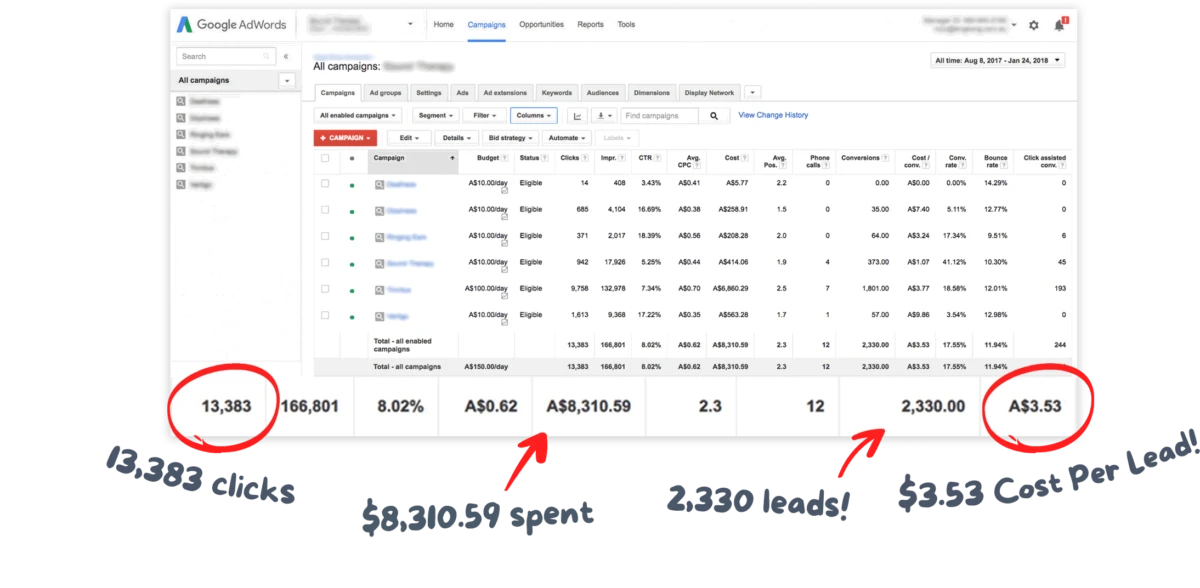Toggle the green status dot in the 942 clicks row
This screenshot has height=588, width=1200.
point(352,264)
